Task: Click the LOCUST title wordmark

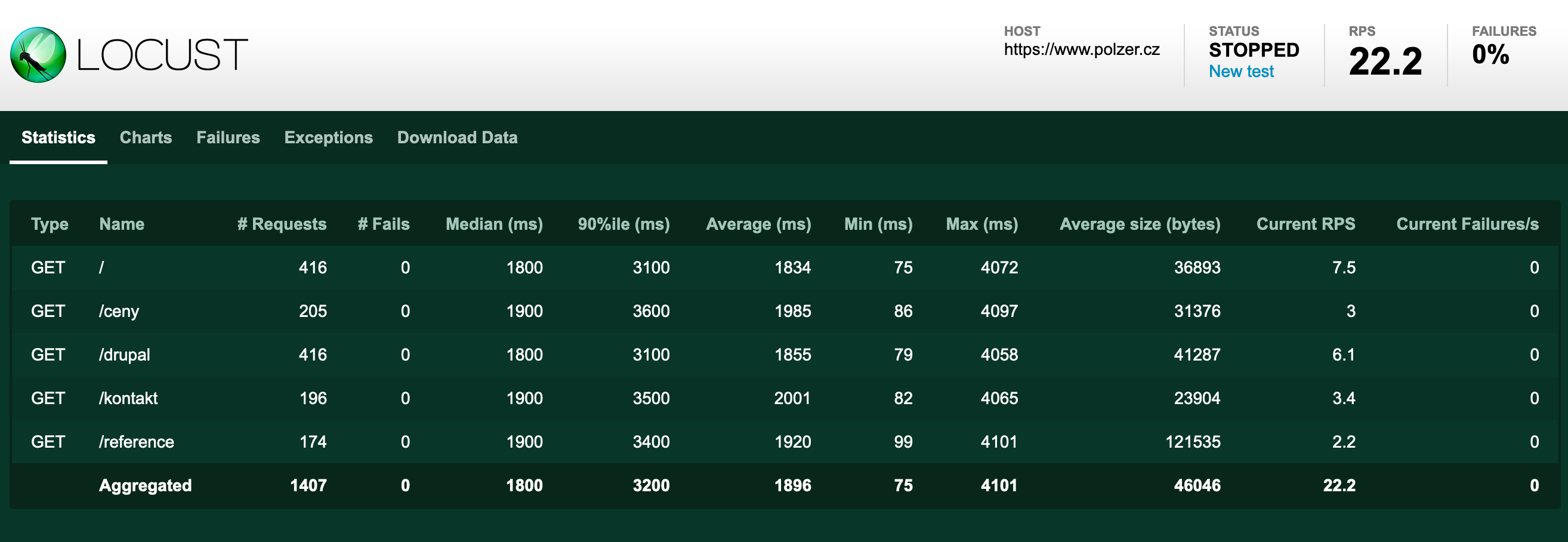Action: point(162,55)
